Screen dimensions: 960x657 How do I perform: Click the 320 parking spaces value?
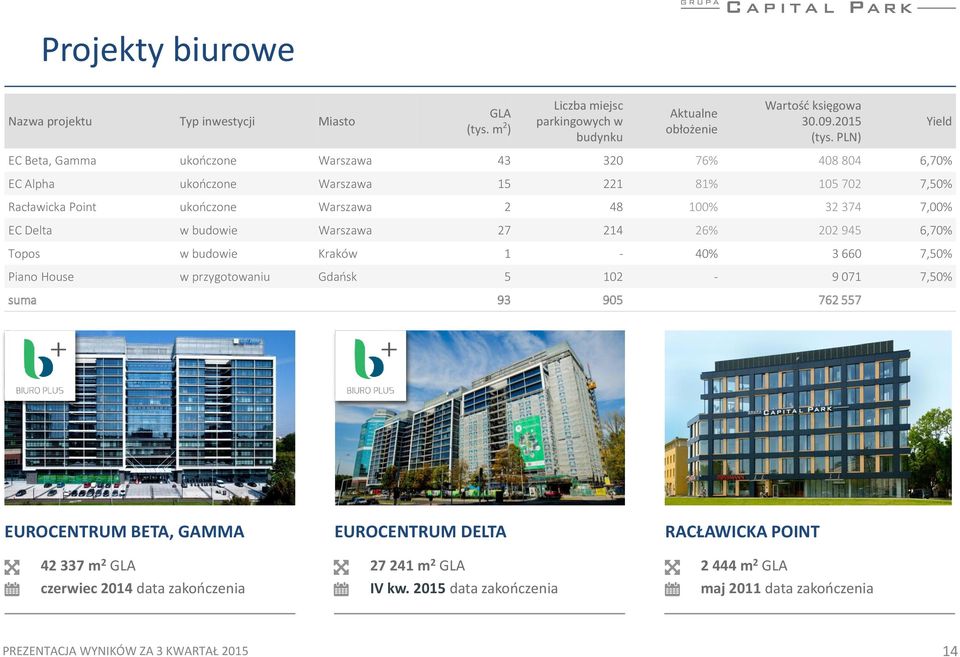(613, 160)
